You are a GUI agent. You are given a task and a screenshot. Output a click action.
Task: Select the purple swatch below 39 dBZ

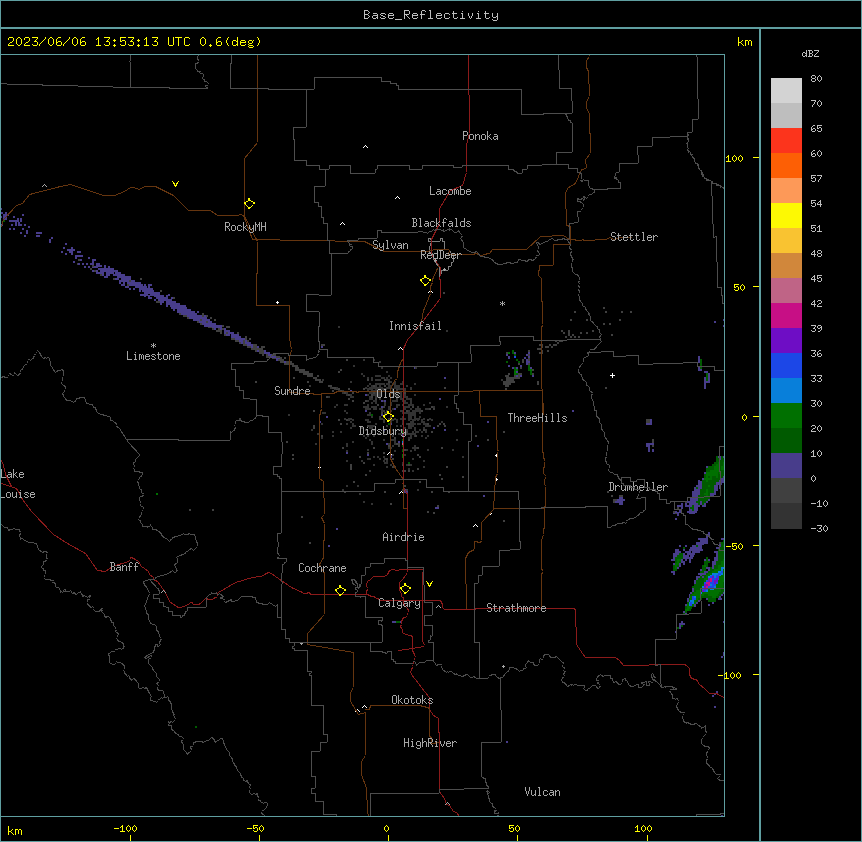pos(786,341)
